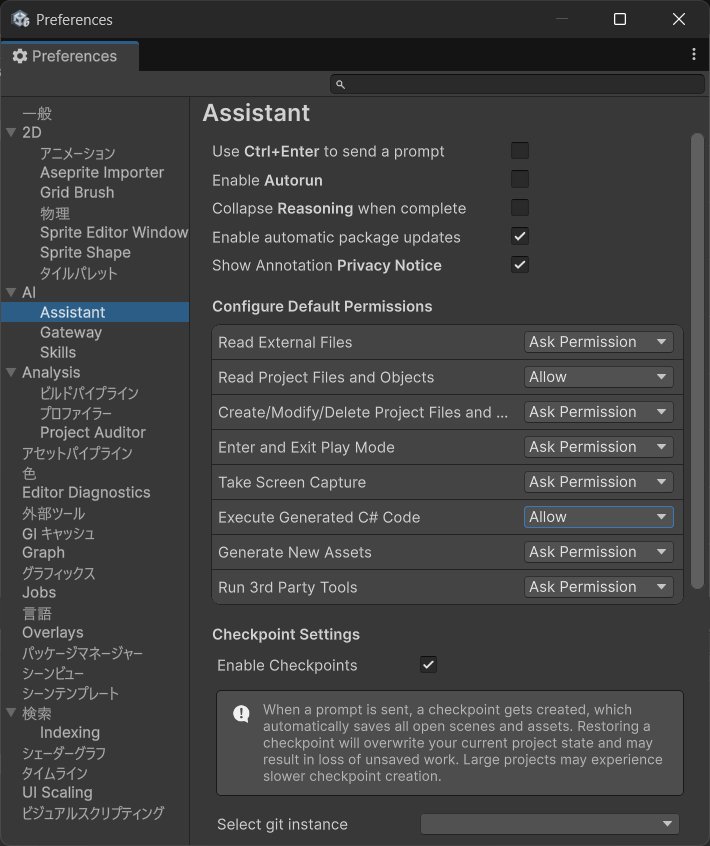Open Graph settings
The image size is (710, 846).
click(43, 553)
